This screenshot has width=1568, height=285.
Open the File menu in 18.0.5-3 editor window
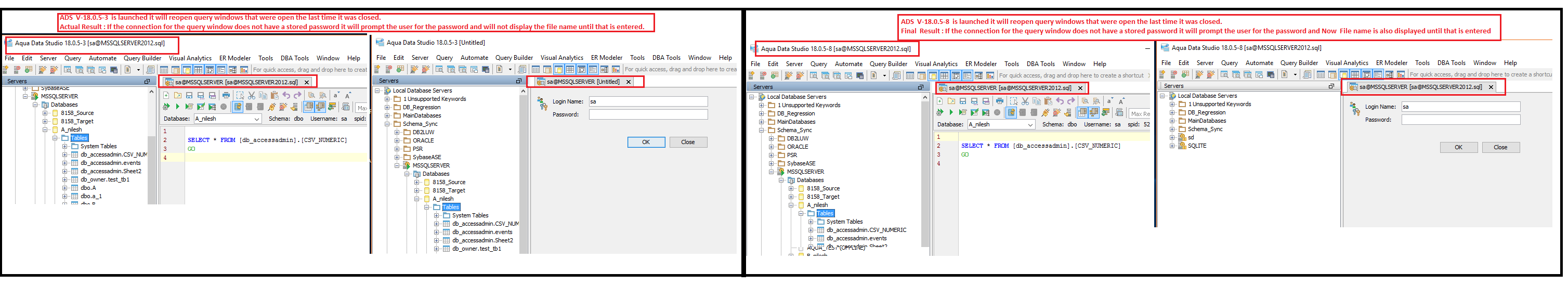point(10,58)
